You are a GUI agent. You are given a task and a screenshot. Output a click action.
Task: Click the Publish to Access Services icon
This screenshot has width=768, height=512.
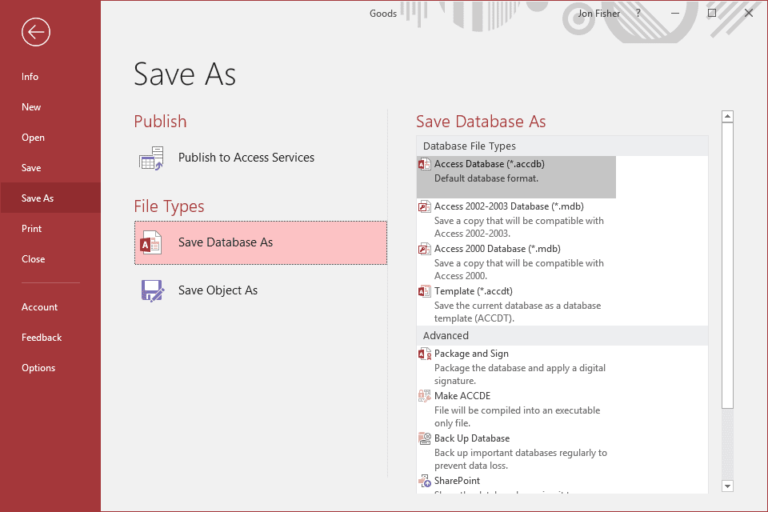pos(152,158)
